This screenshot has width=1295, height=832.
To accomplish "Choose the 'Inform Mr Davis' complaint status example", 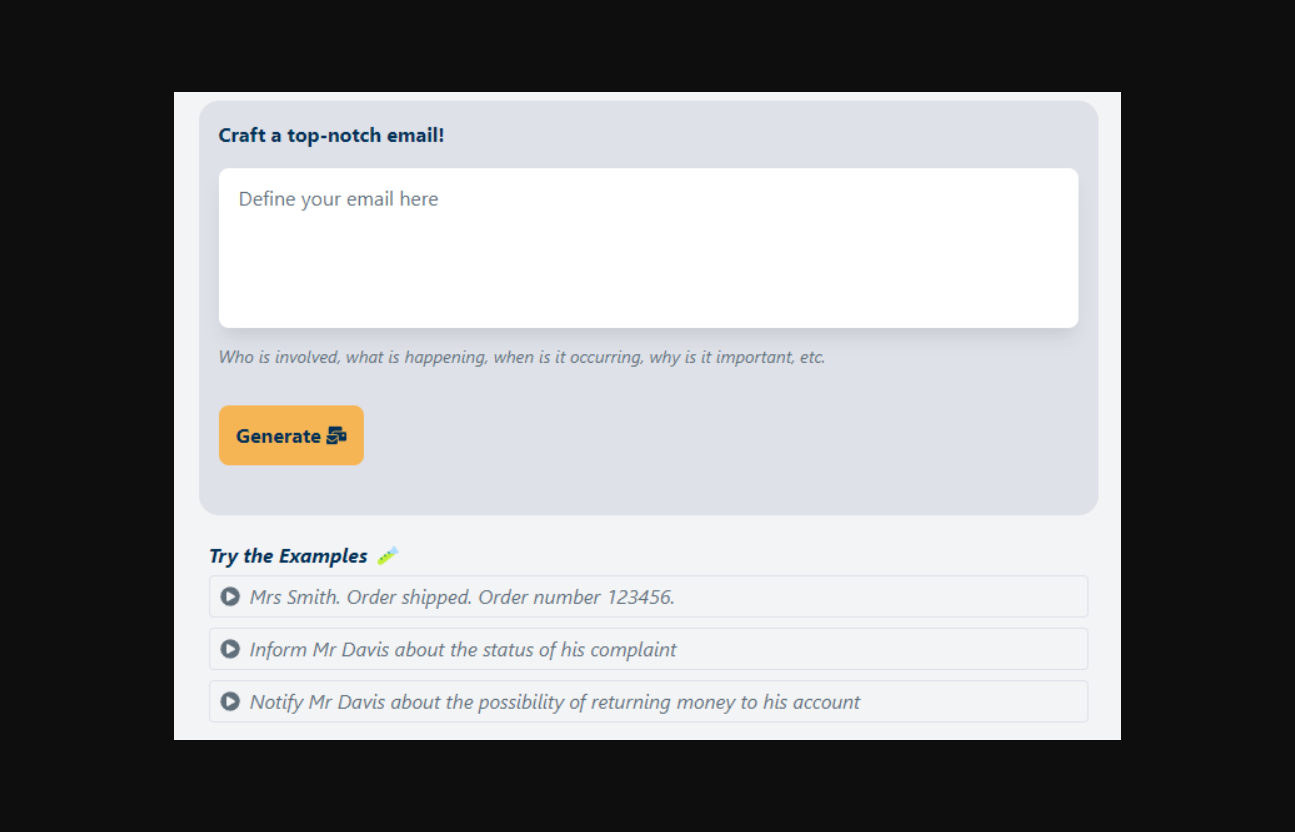I will [463, 650].
